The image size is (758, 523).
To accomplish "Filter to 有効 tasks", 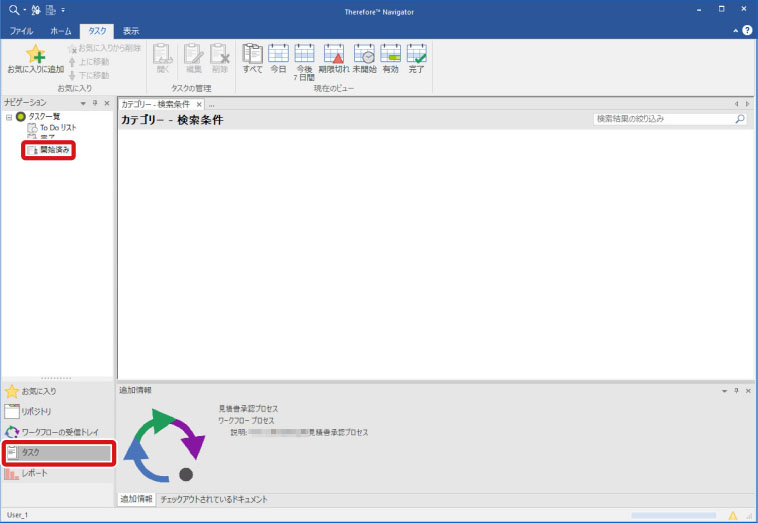I will point(390,58).
